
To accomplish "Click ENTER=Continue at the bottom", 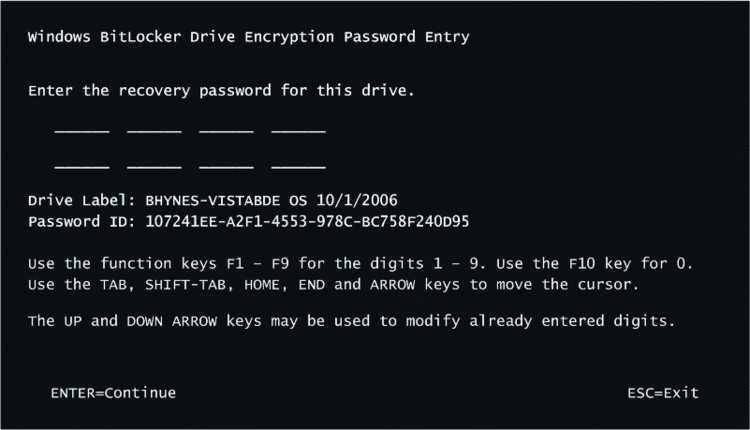I will click(113, 393).
